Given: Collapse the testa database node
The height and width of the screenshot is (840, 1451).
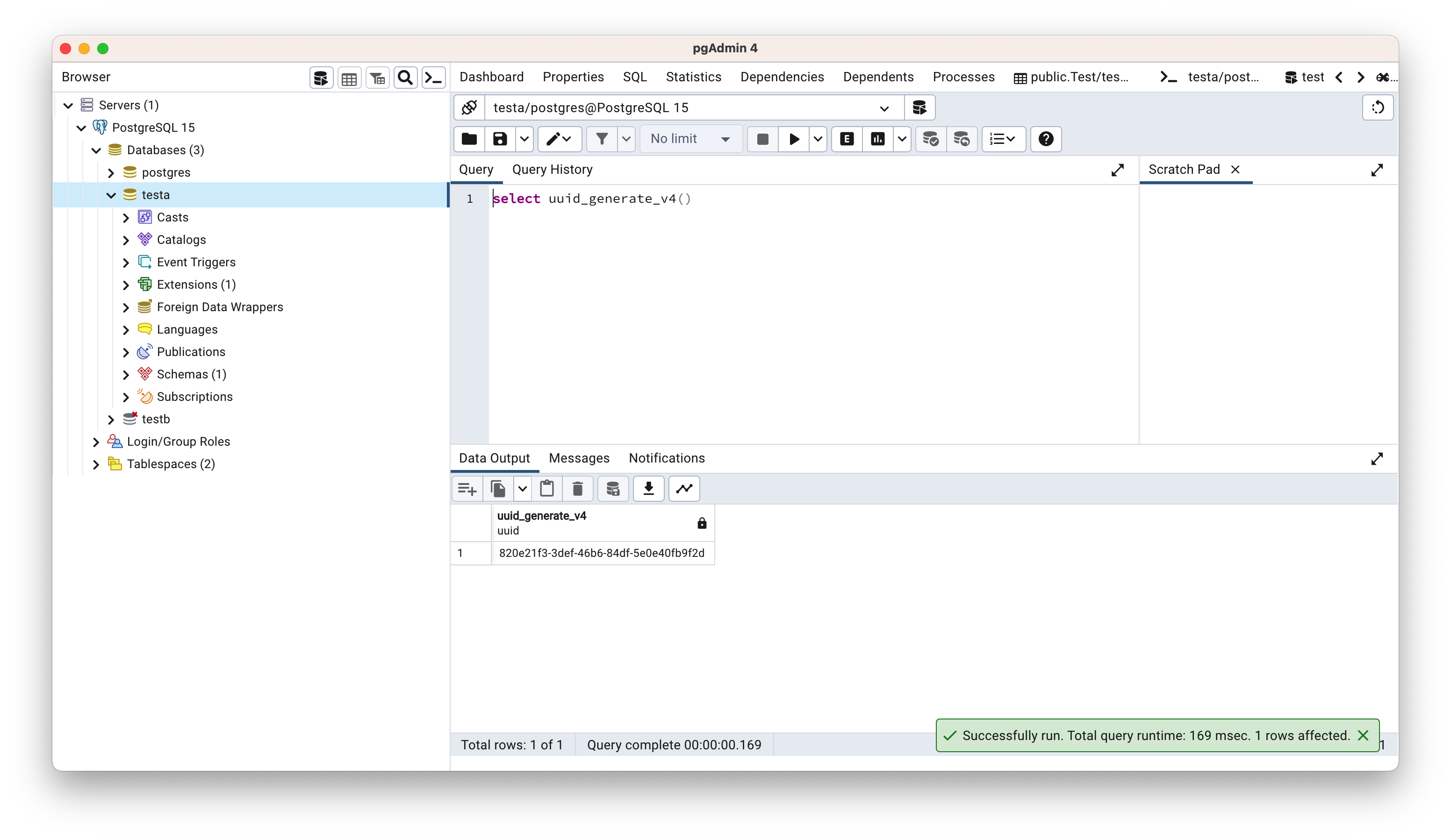Looking at the screenshot, I should (x=111, y=195).
